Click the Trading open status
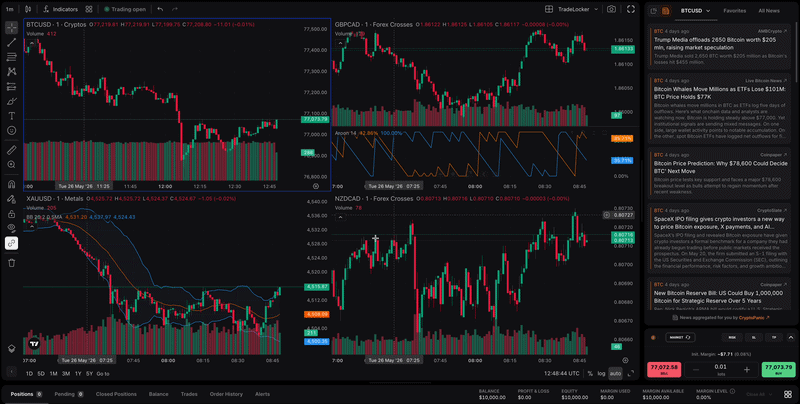The width and height of the screenshot is (800, 404). (x=125, y=9)
